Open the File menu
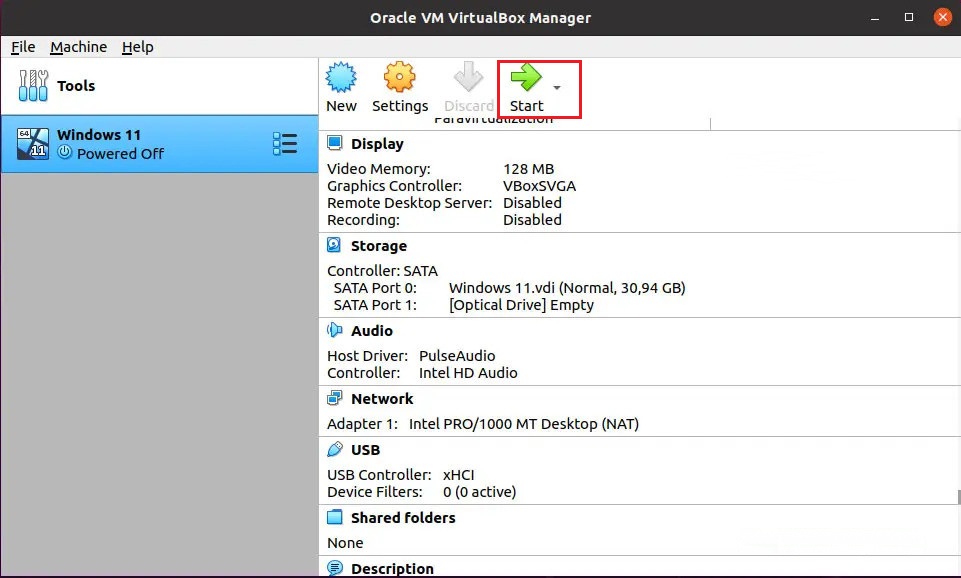The image size is (961, 578). tap(23, 47)
